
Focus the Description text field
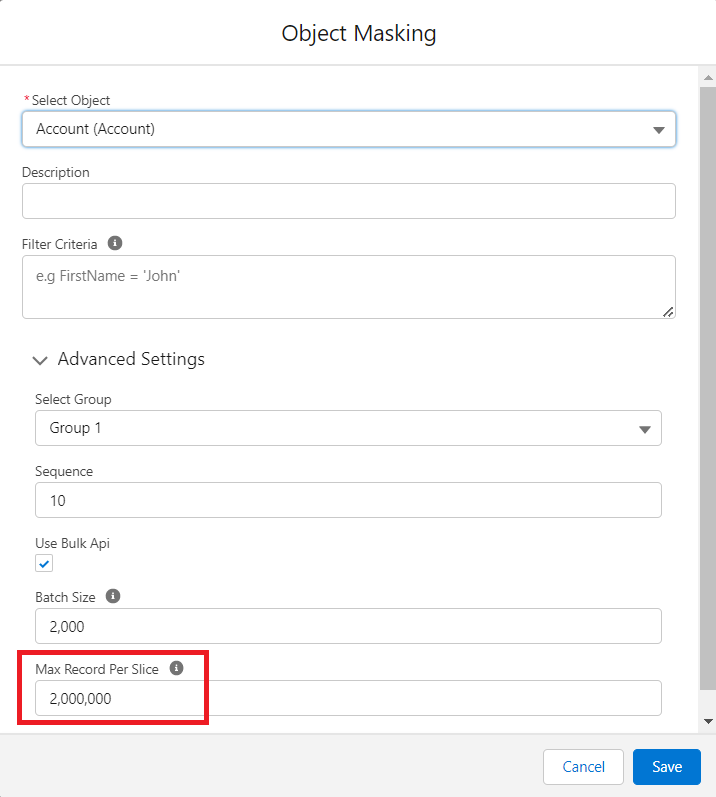coord(348,201)
